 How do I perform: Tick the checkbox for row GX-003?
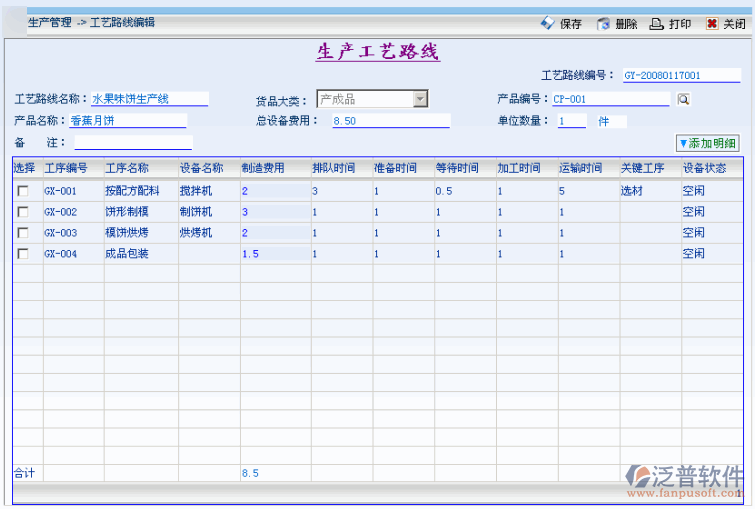pyautogui.click(x=22, y=233)
